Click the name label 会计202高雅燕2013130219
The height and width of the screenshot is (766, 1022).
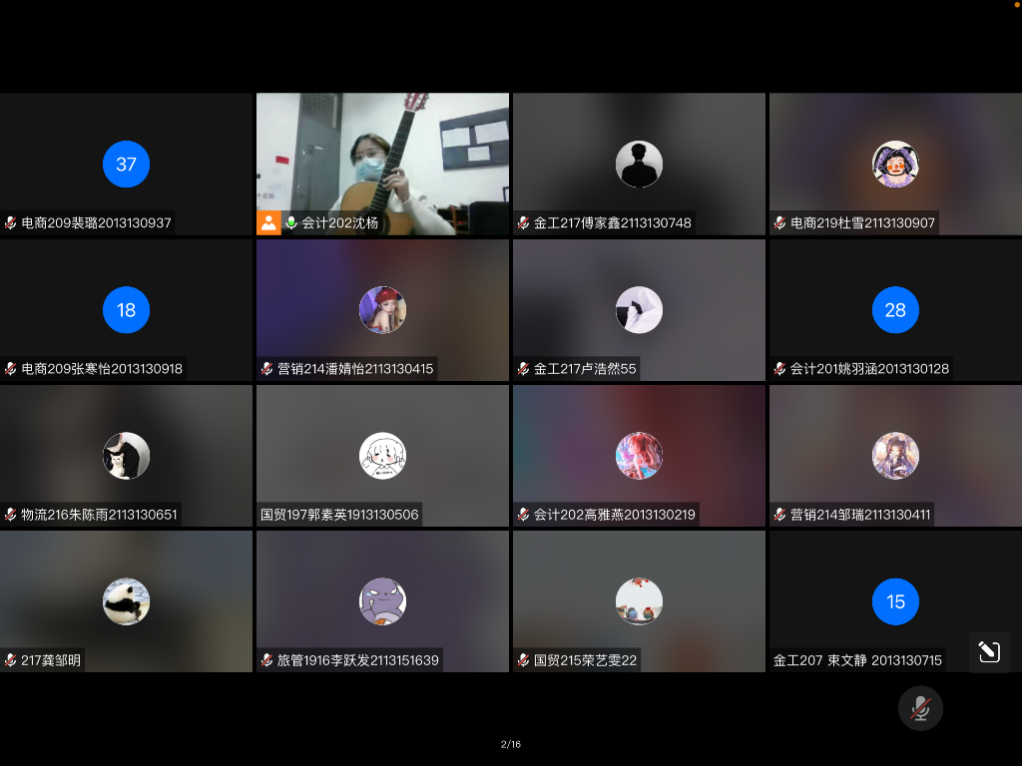[x=615, y=515]
